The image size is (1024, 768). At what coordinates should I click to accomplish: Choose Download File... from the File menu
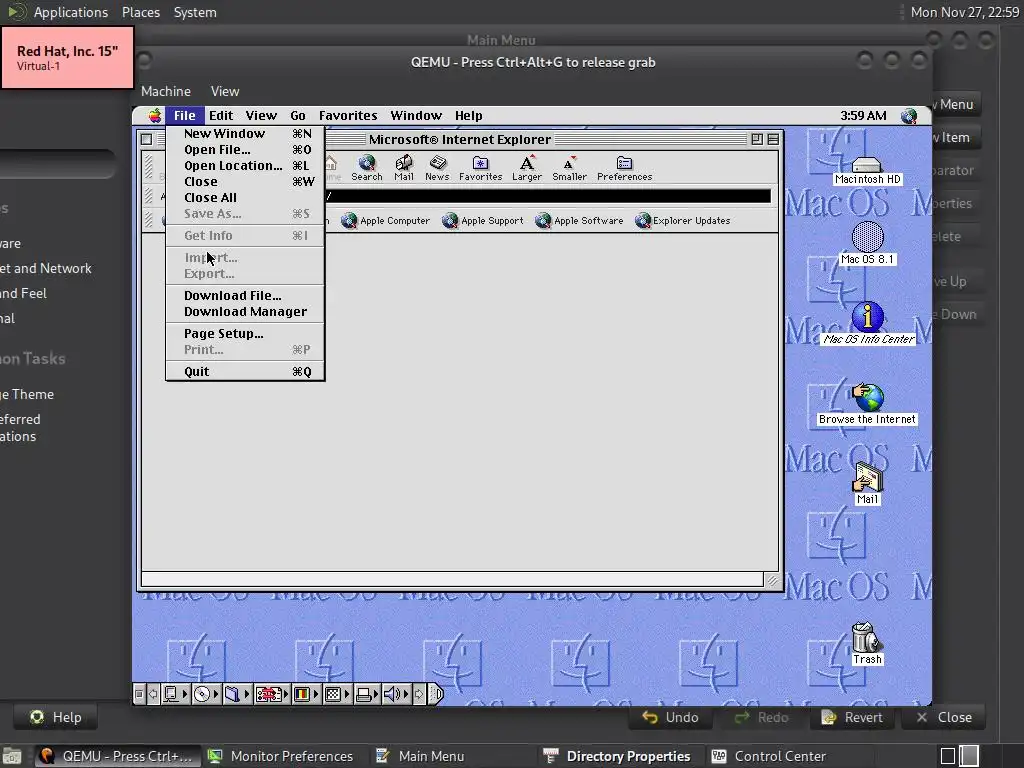245,295
